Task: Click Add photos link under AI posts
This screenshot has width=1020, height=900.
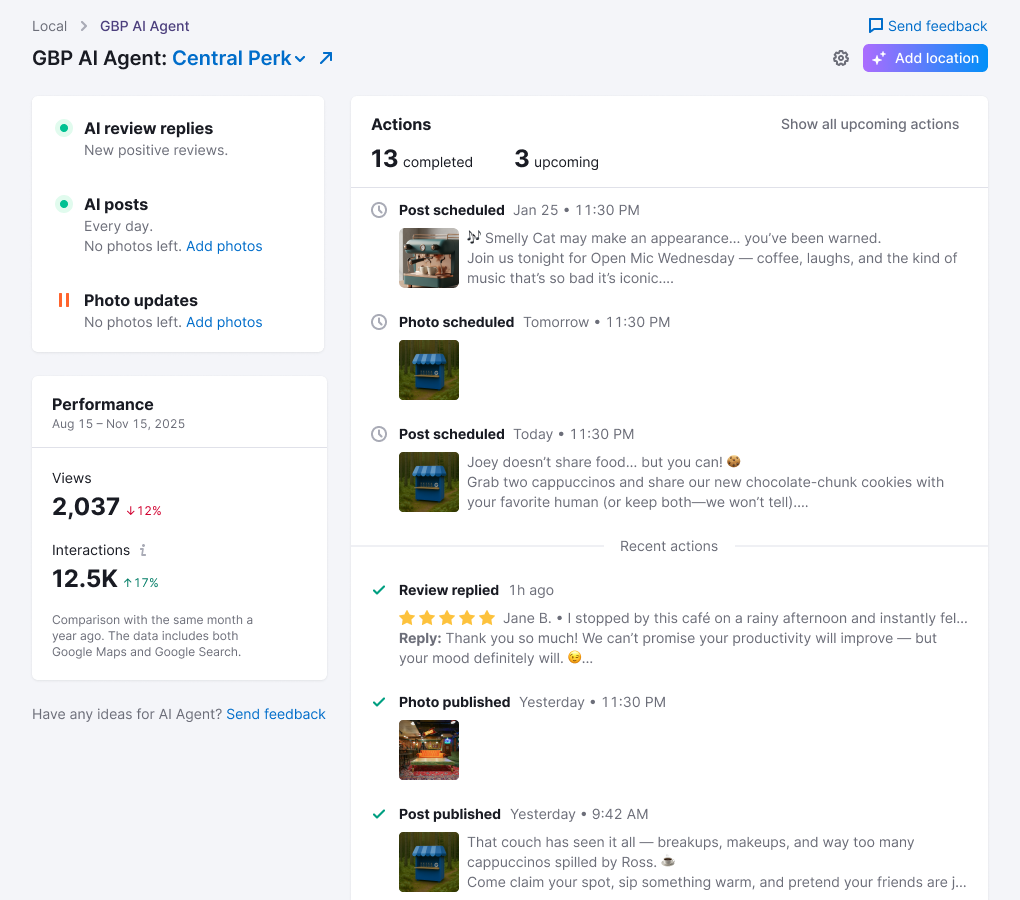Action: pos(224,246)
